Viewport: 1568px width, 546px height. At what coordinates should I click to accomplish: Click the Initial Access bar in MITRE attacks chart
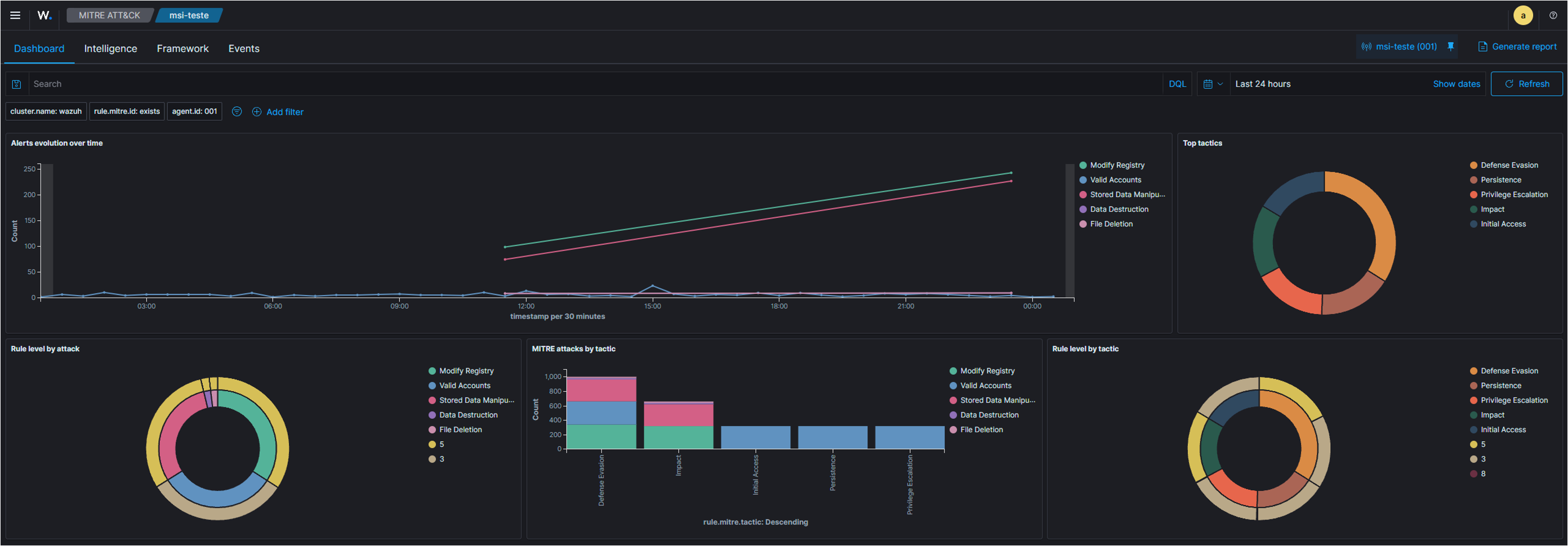(x=755, y=438)
